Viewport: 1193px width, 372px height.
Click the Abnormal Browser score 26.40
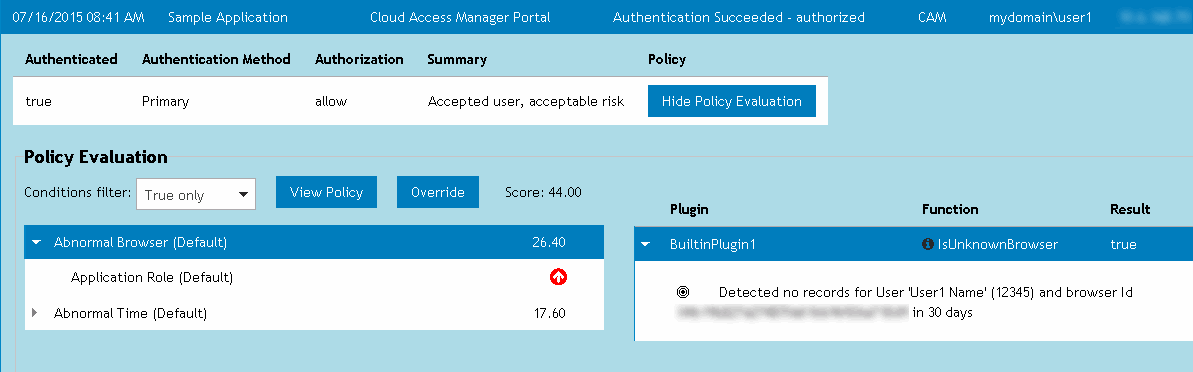tap(549, 243)
